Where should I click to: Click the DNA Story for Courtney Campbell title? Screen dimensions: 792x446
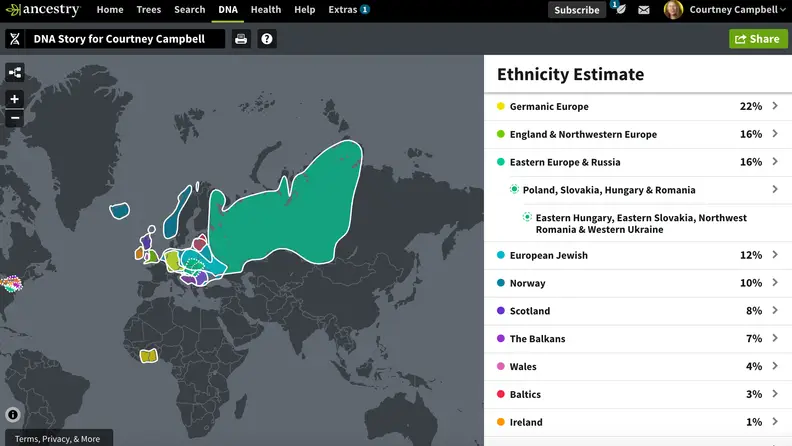point(119,39)
